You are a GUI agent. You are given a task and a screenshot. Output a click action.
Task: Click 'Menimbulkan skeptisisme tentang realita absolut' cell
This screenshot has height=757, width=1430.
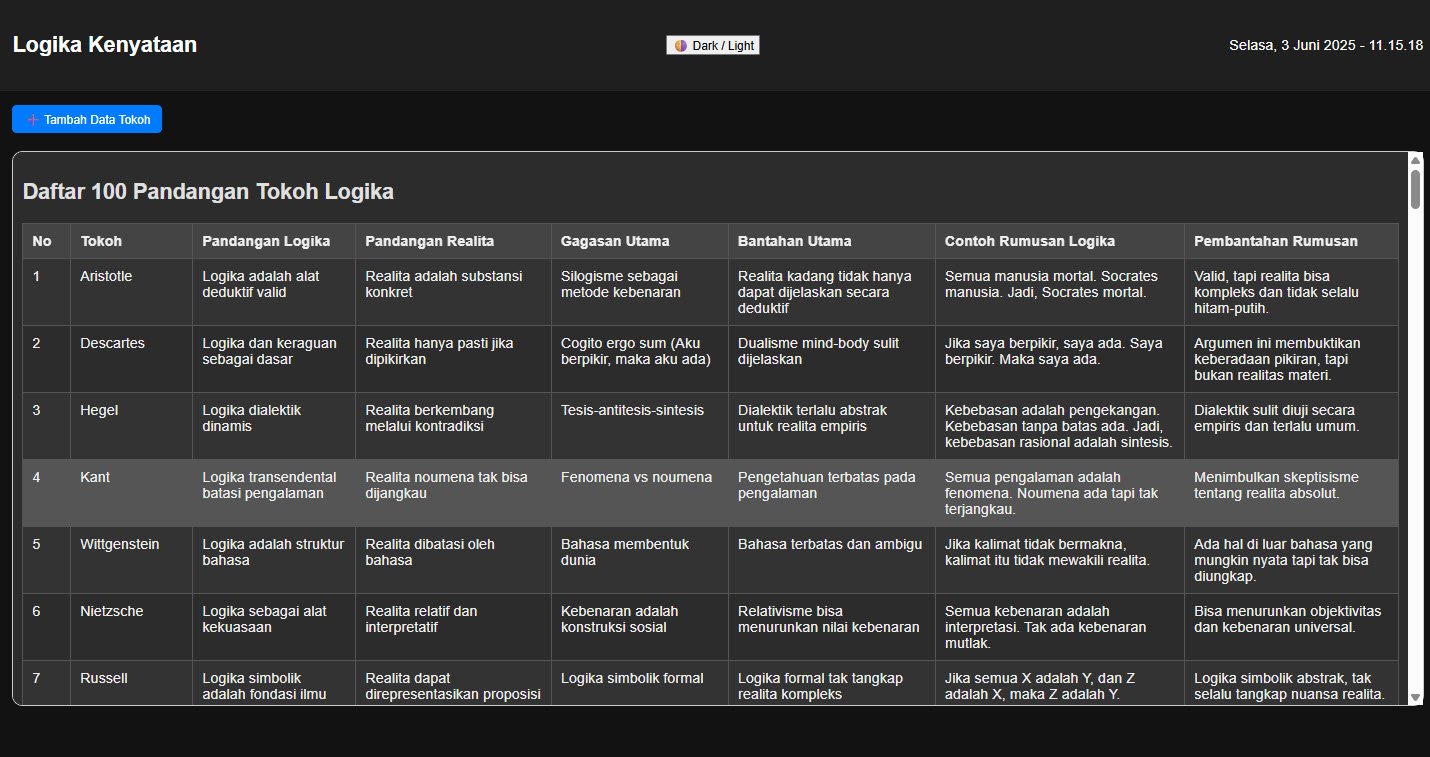(1291, 493)
